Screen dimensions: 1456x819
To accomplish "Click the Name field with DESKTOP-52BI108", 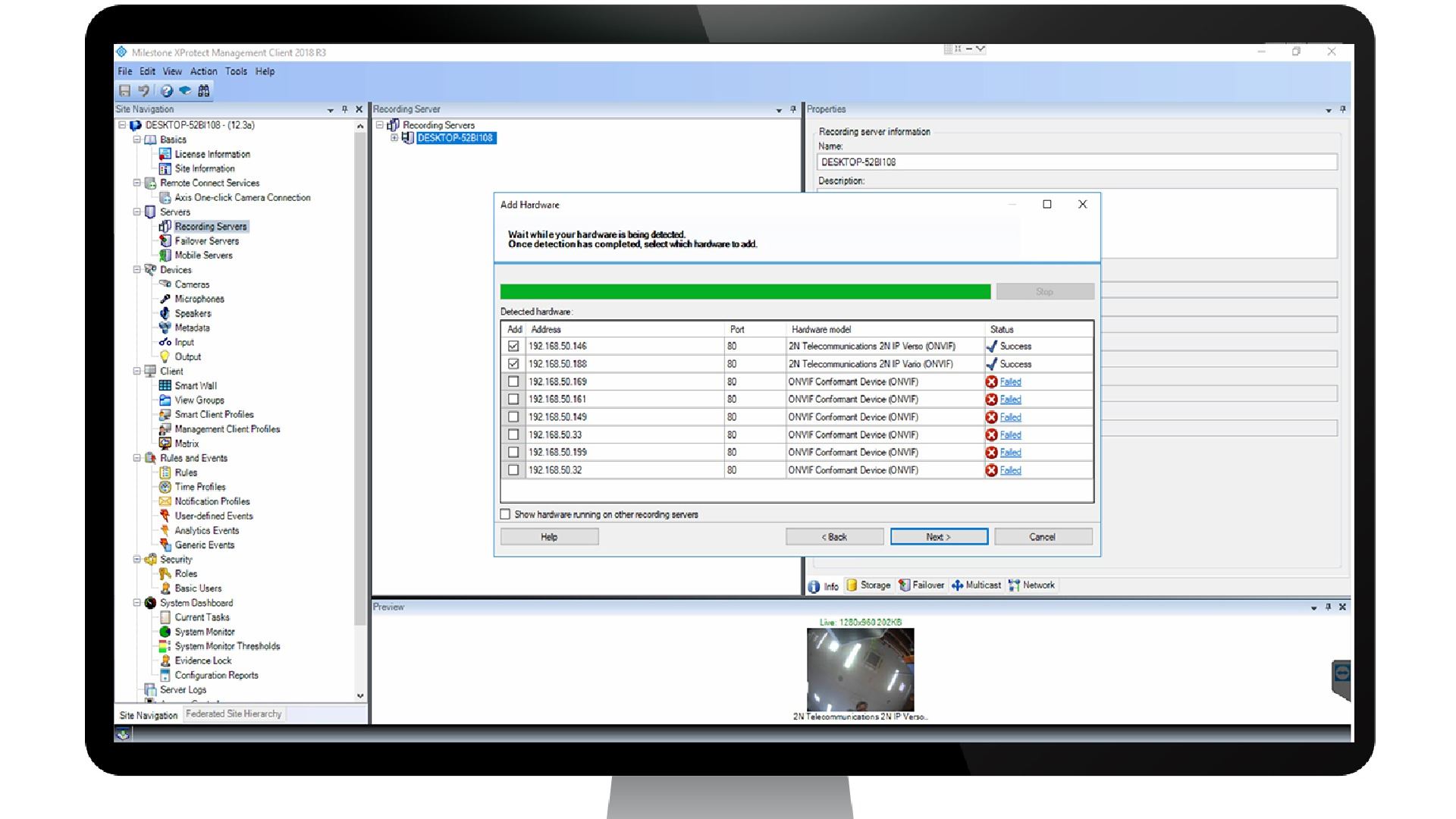I will (x=1077, y=162).
